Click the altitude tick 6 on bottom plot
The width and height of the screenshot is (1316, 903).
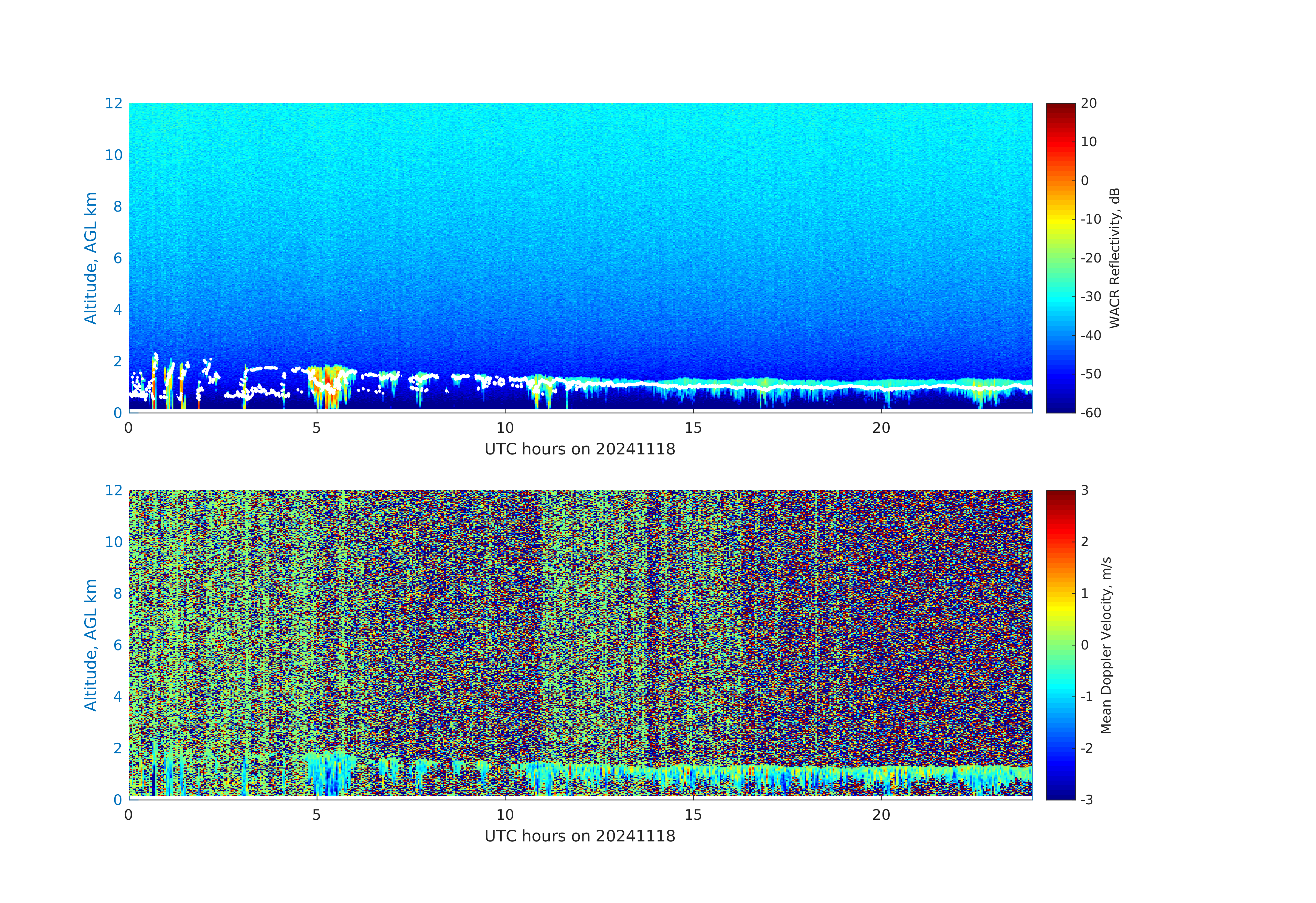(x=117, y=645)
